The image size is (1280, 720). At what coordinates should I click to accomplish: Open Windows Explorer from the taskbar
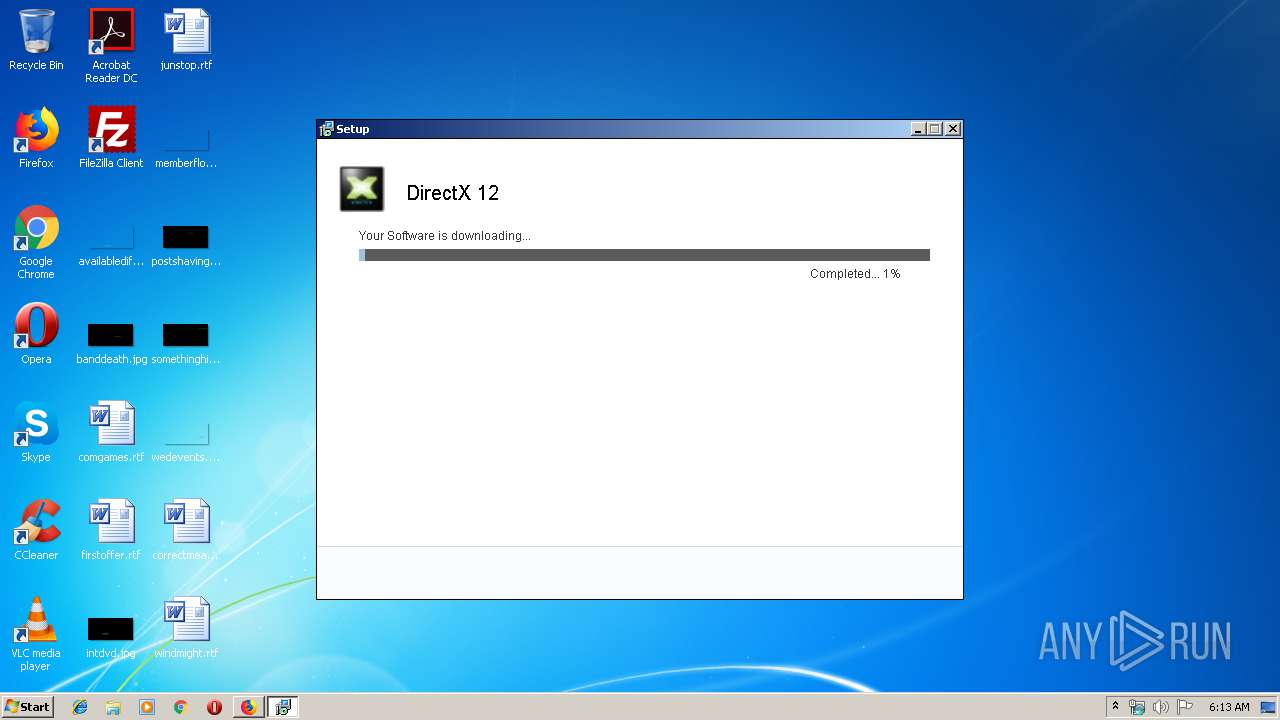[113, 707]
